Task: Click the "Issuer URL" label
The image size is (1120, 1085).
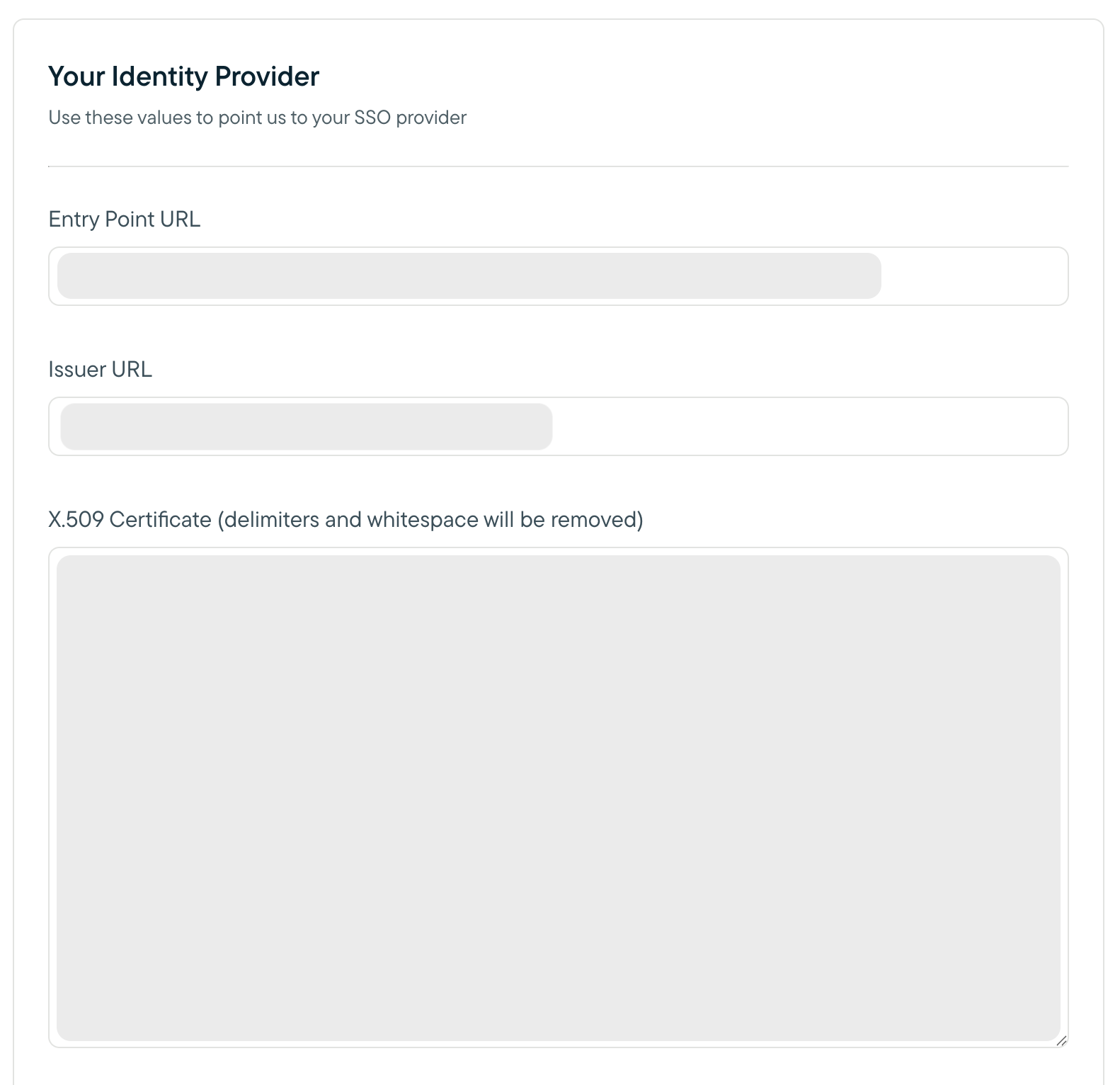Action: click(100, 370)
